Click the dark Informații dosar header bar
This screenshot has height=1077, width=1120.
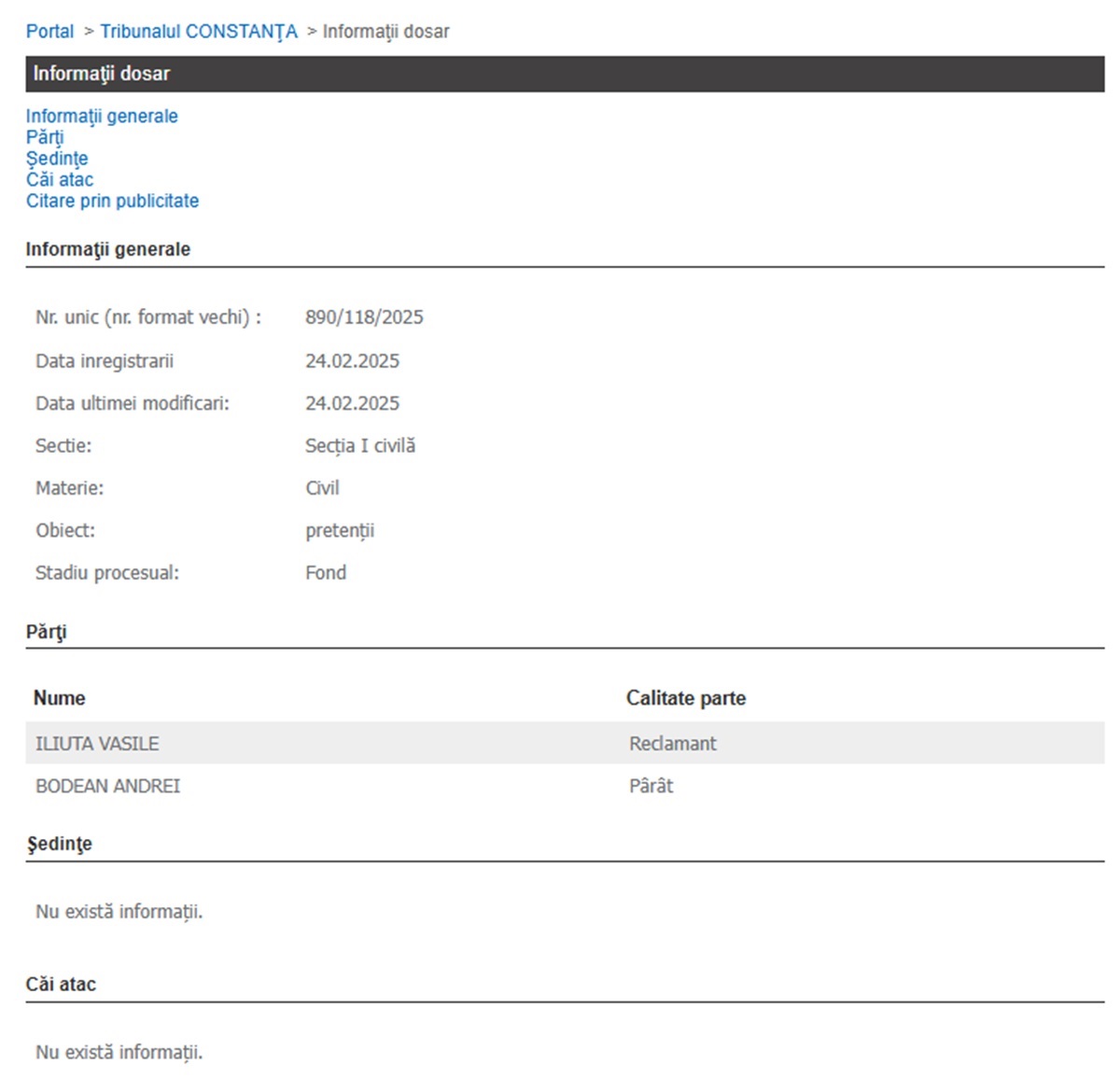565,74
